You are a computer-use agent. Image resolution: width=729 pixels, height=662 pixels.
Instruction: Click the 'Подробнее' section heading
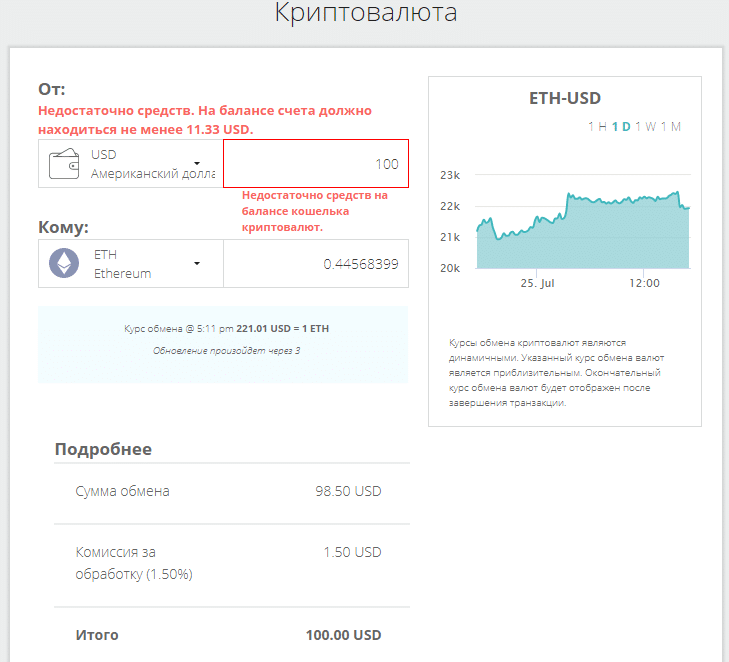pos(103,449)
